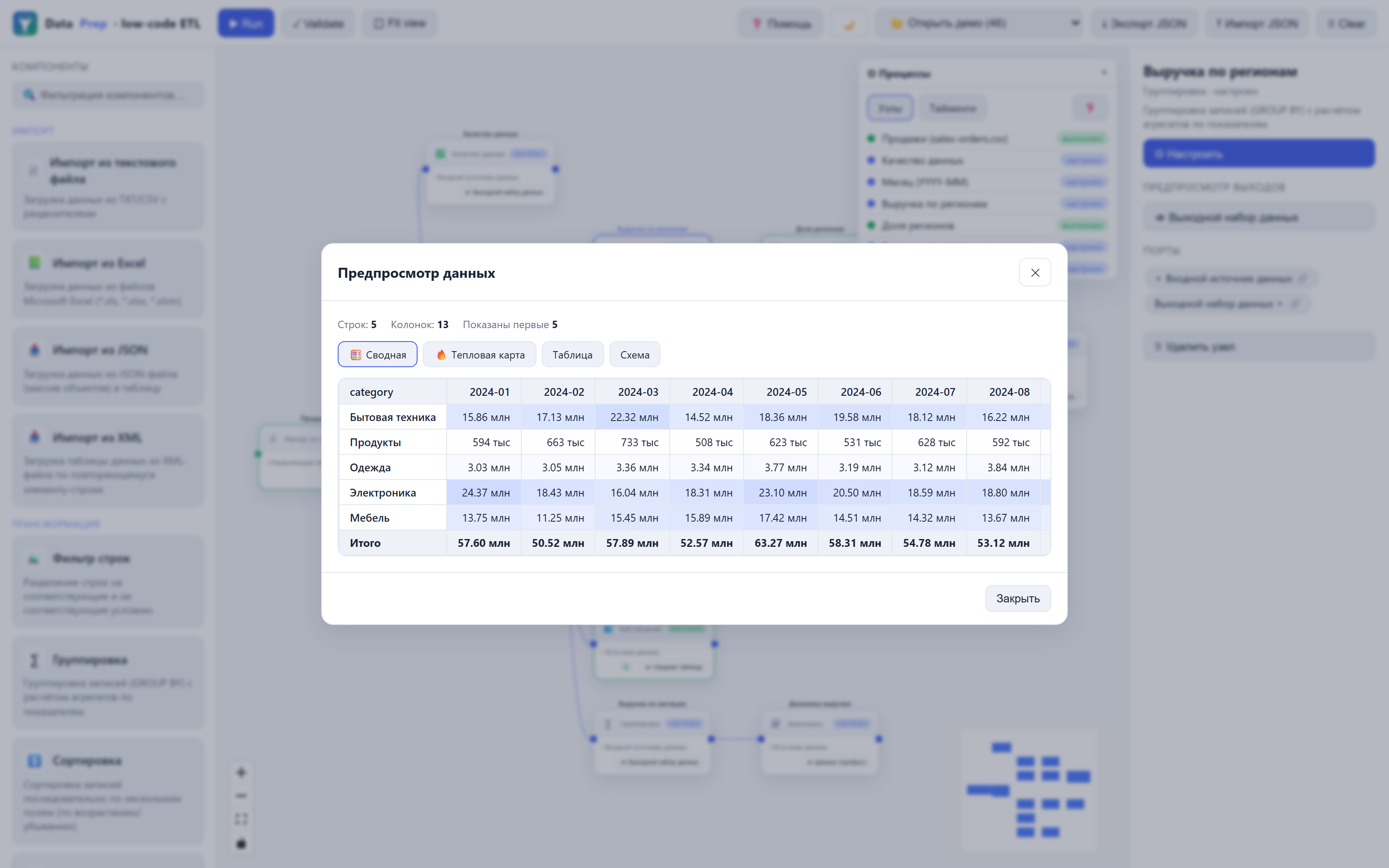The width and height of the screenshot is (1389, 868).
Task: Toggle the dark theme moon icon
Action: (x=849, y=23)
